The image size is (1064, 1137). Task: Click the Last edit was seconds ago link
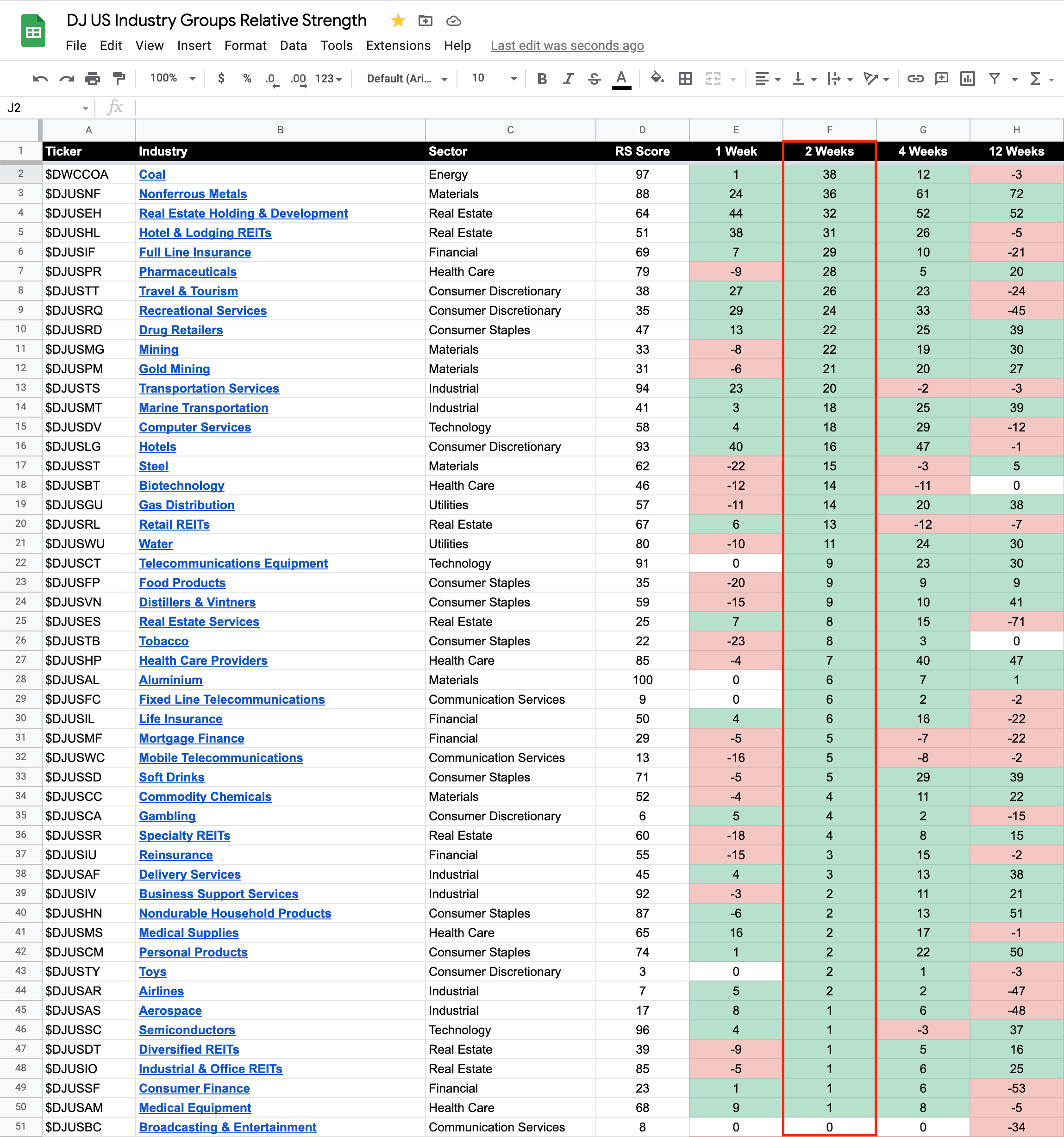(x=567, y=46)
